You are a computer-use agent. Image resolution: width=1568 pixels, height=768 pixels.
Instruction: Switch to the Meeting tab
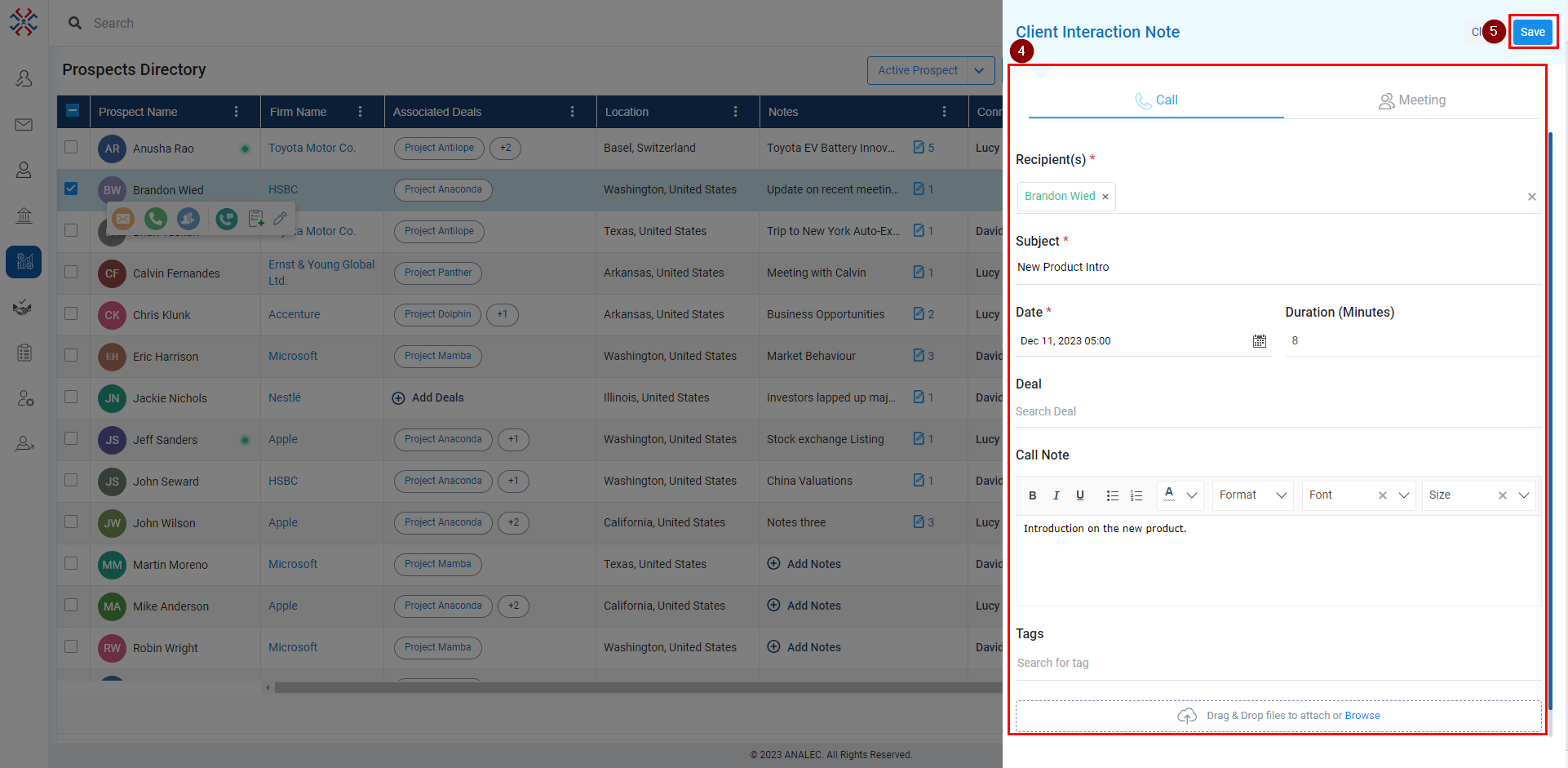[x=1412, y=100]
